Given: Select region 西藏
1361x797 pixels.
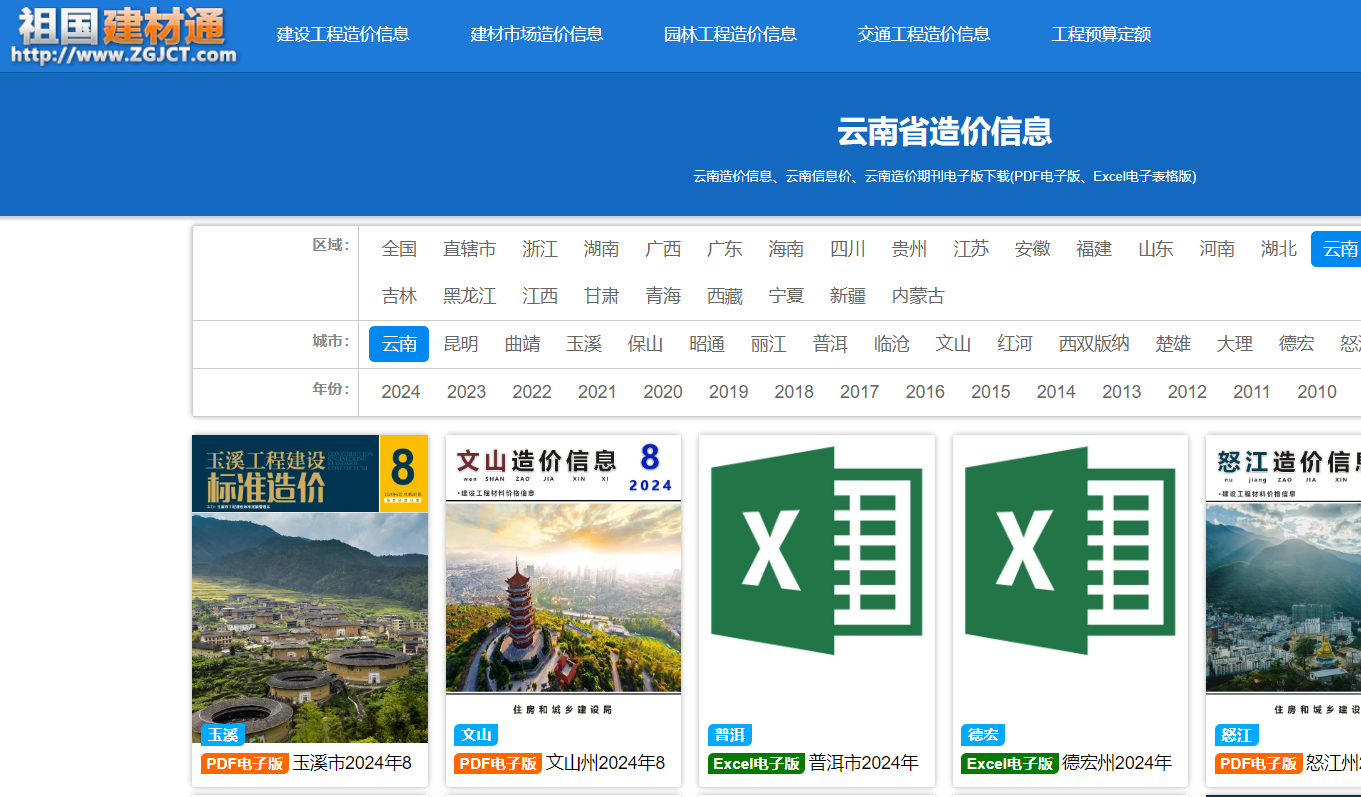Looking at the screenshot, I should tap(725, 296).
